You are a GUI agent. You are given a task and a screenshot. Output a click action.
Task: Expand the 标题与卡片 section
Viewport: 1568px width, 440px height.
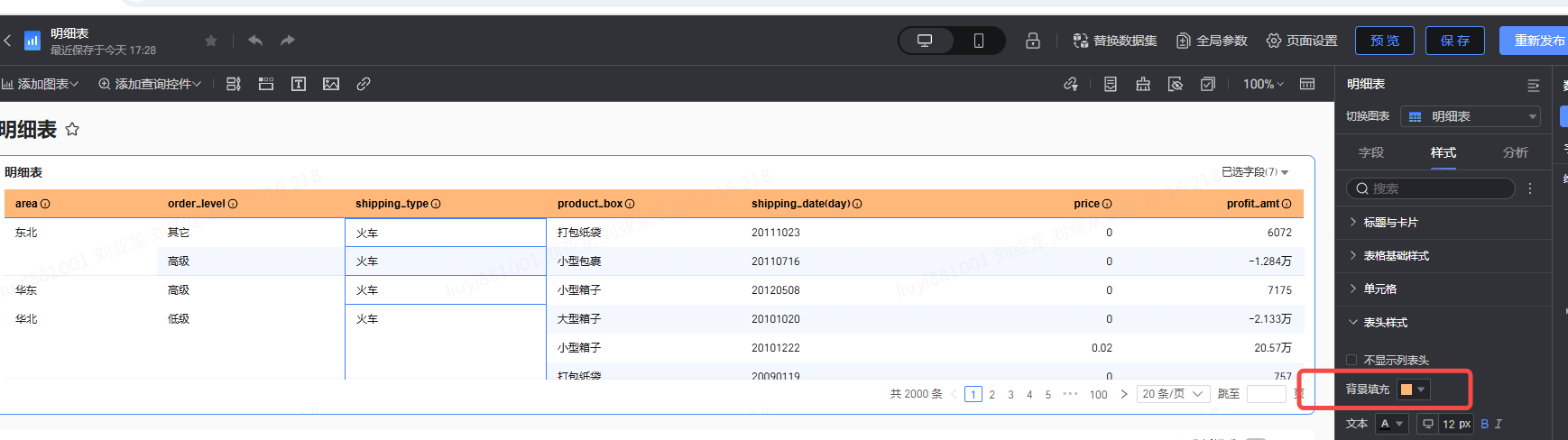(1390, 223)
